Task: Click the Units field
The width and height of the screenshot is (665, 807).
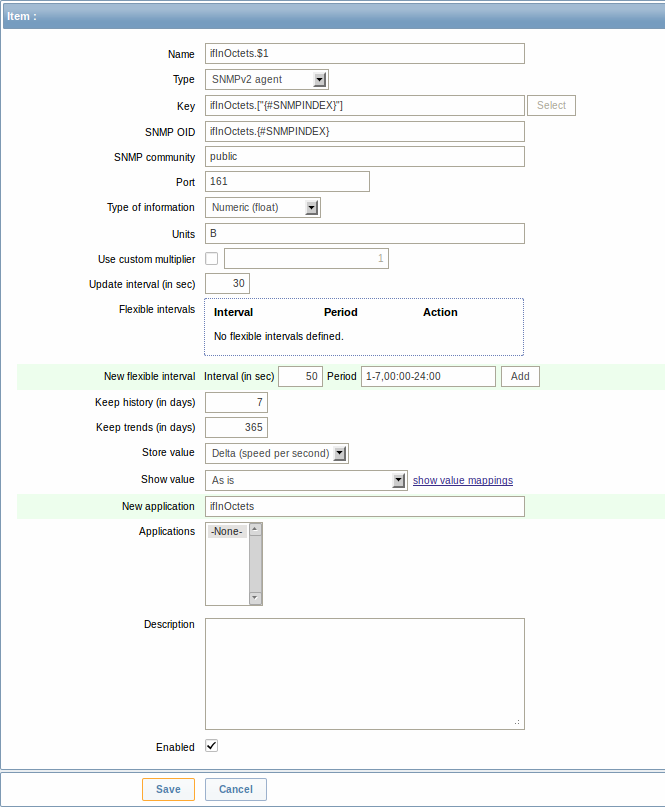Action: tap(364, 234)
